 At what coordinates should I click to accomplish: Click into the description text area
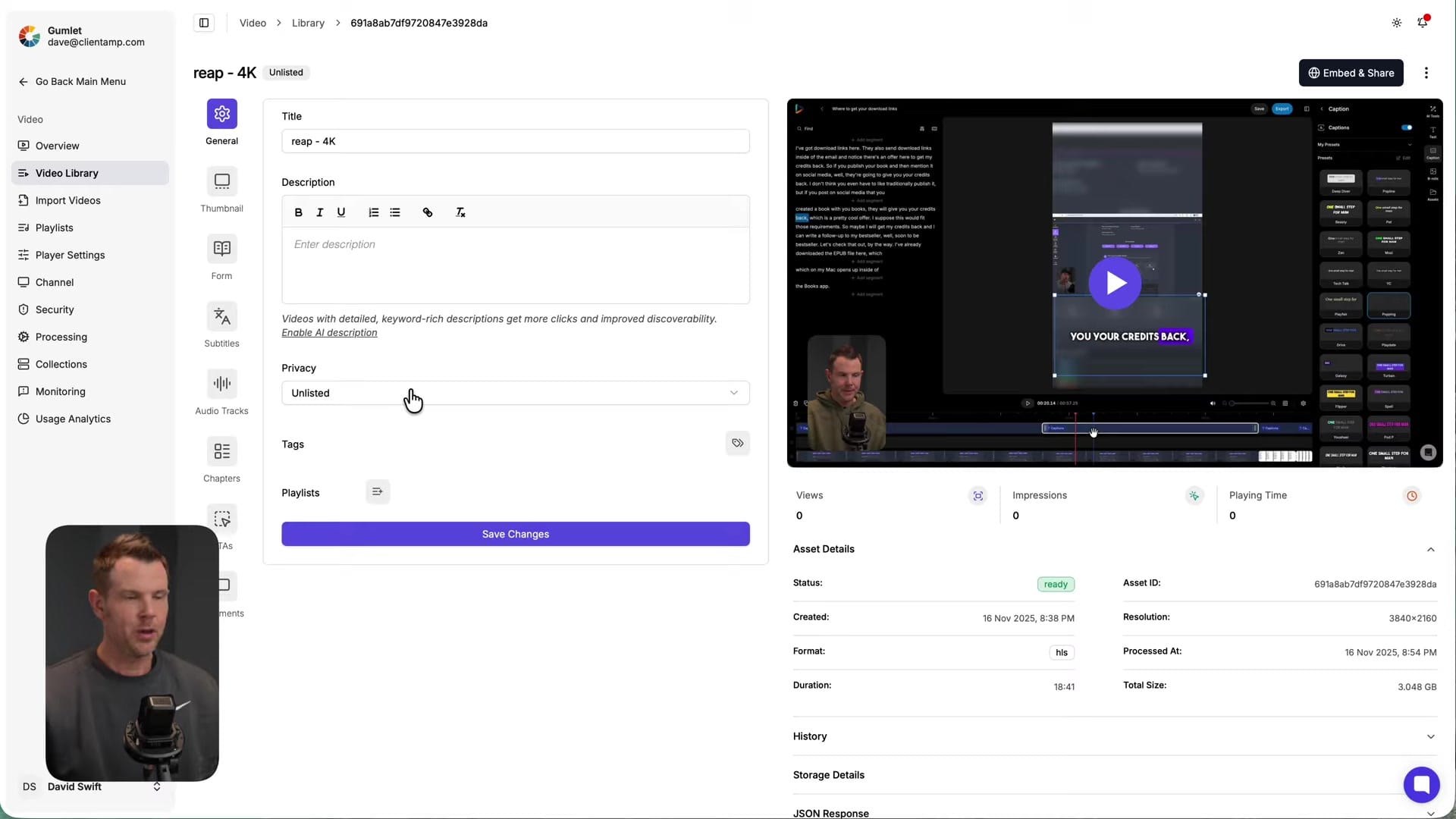[x=515, y=265]
